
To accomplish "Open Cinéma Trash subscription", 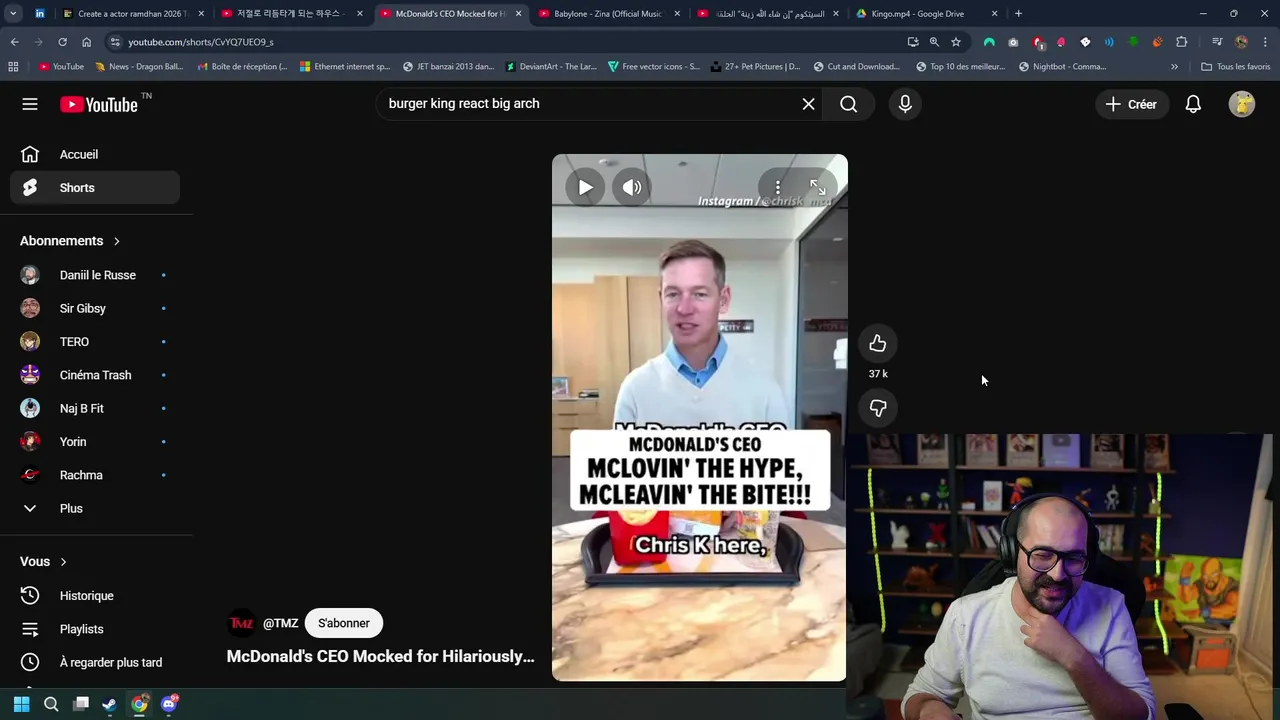I will point(95,375).
